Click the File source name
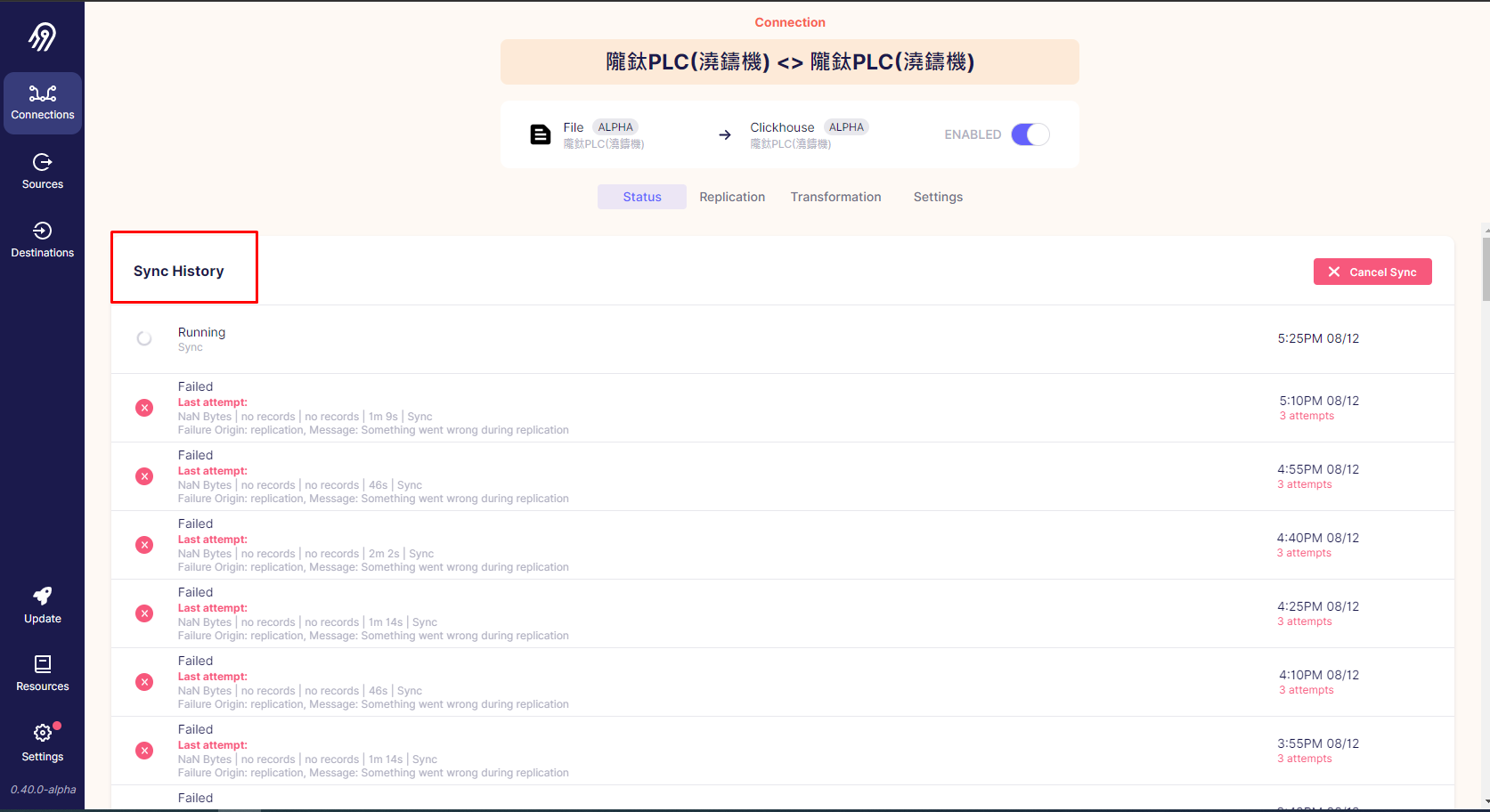Image resolution: width=1490 pixels, height=812 pixels. (574, 127)
